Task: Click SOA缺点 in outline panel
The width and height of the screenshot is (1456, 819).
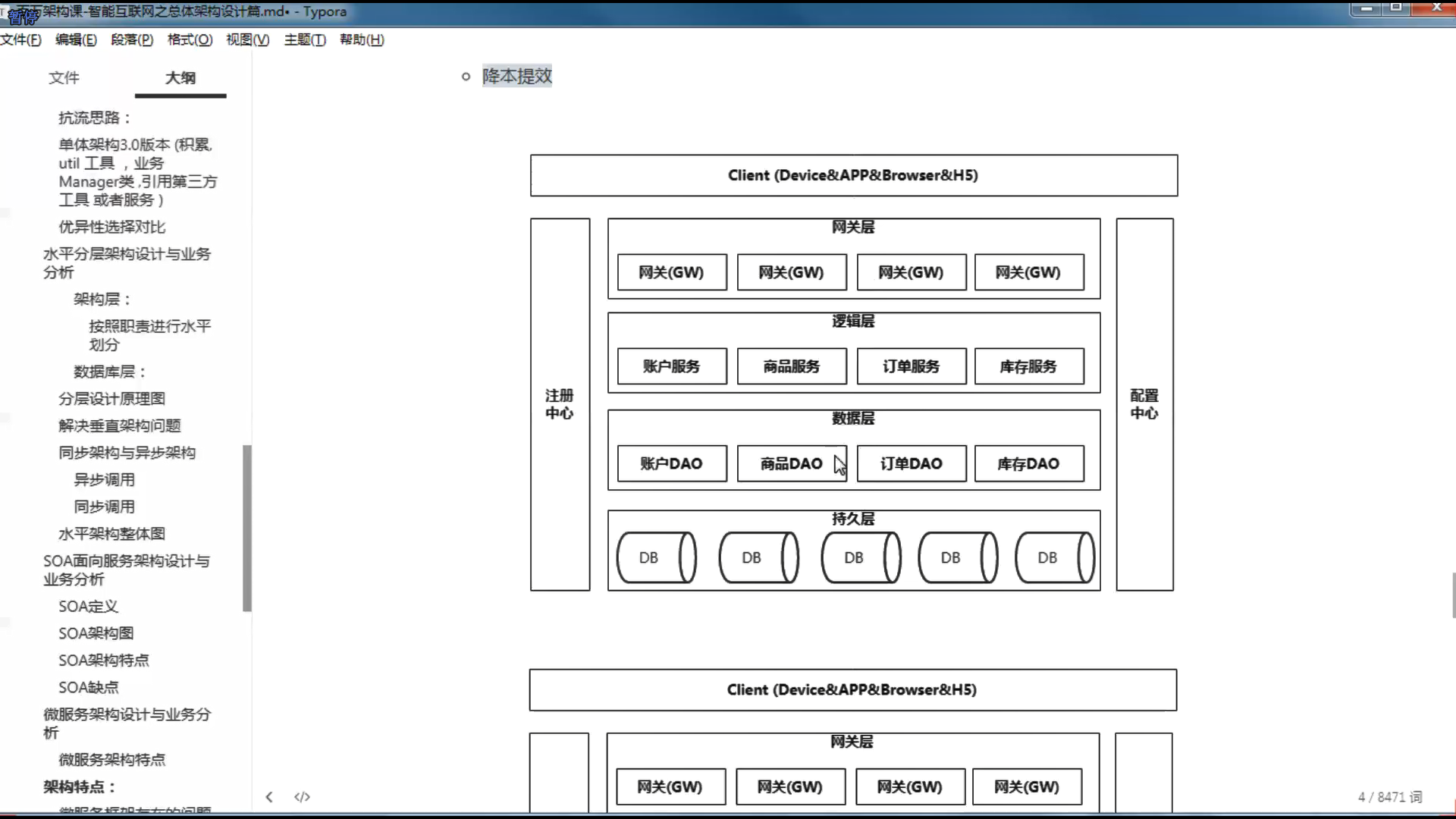Action: coord(89,687)
